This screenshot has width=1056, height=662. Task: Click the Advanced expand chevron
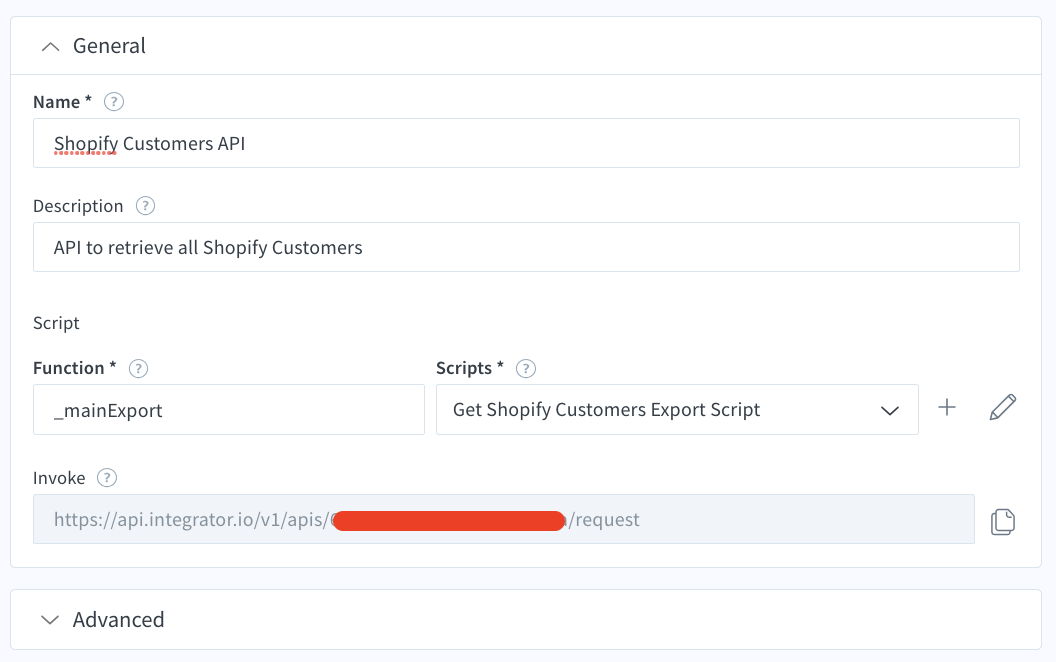coord(50,620)
